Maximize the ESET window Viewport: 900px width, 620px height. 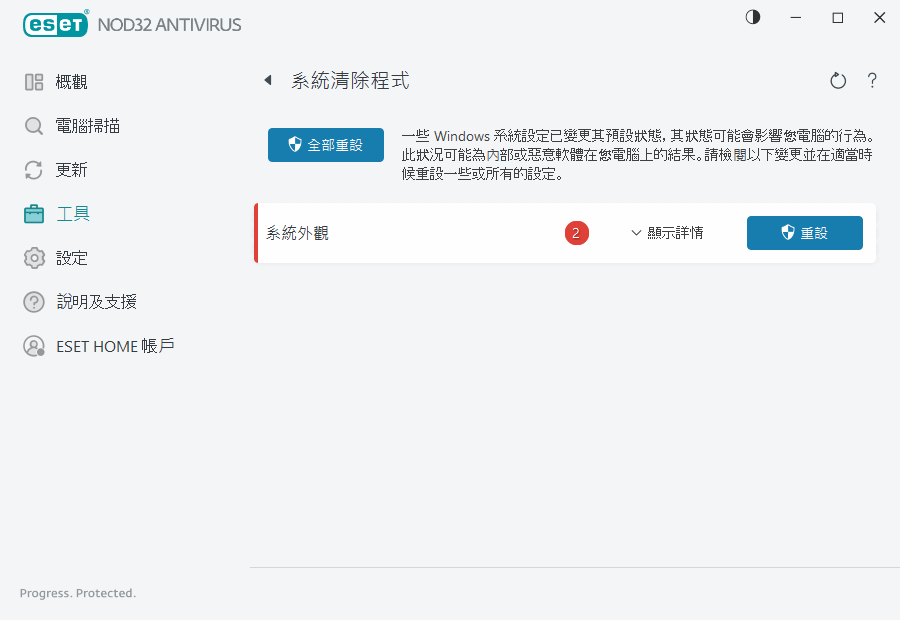(x=837, y=17)
